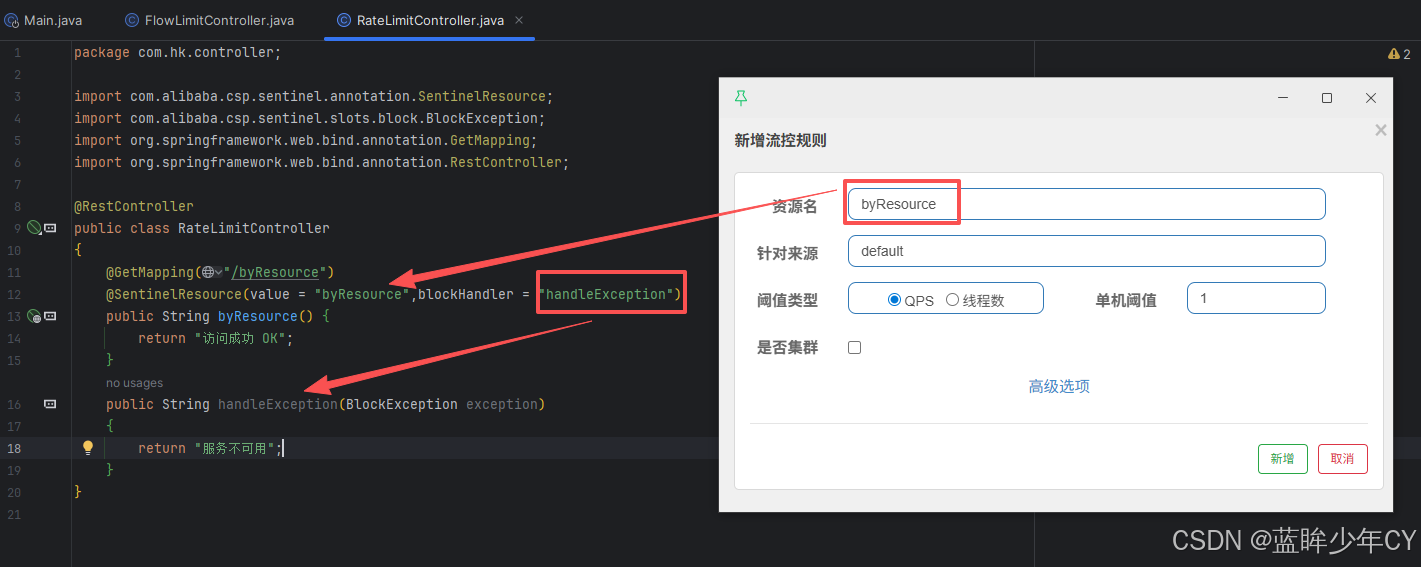Viewport: 1421px width, 567px height.
Task: Select the RateLimitController.java tab
Action: pyautogui.click(x=430, y=20)
